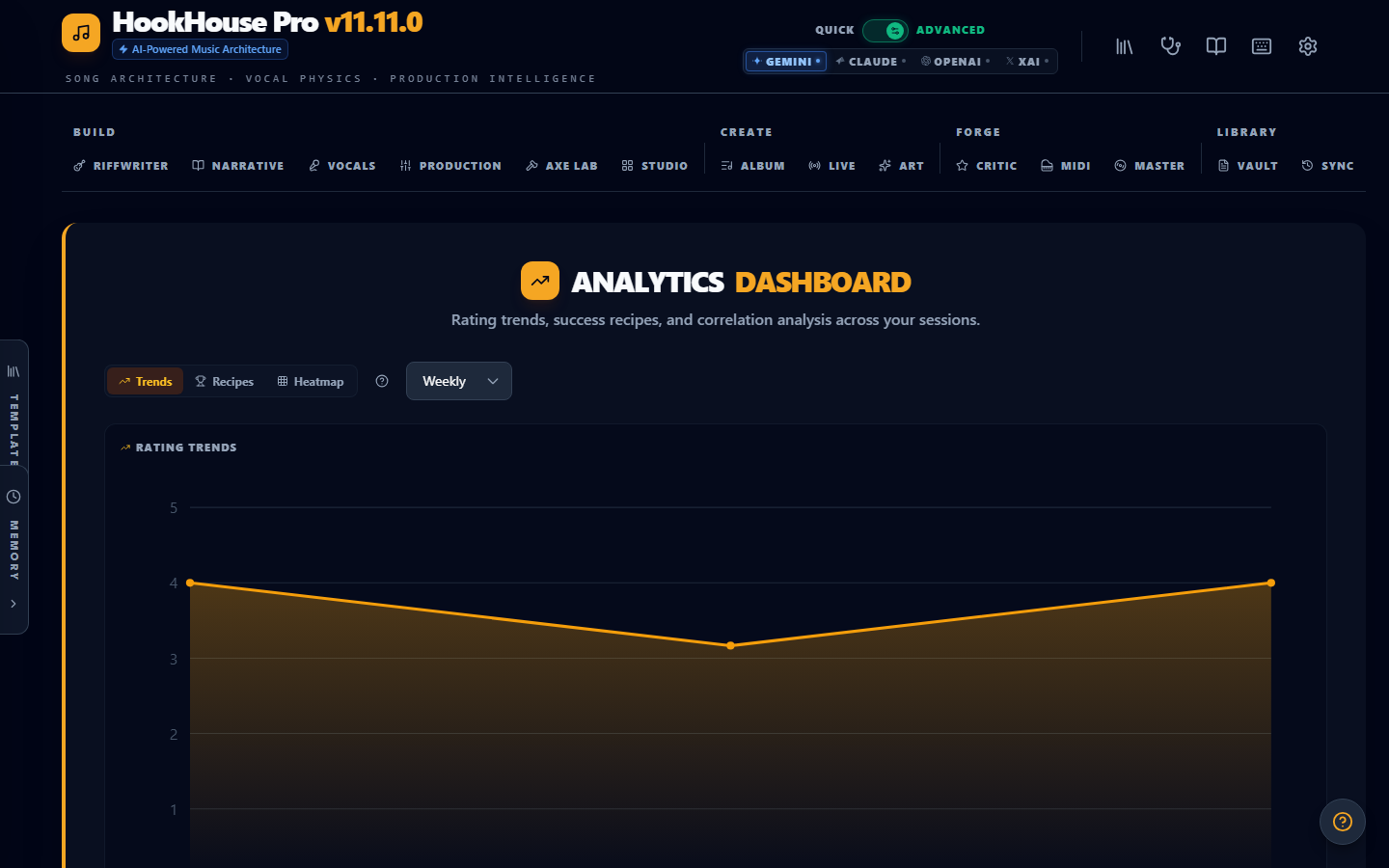Open the Vault in the Library section
Viewport: 1389px width, 868px height.
[x=1247, y=165]
